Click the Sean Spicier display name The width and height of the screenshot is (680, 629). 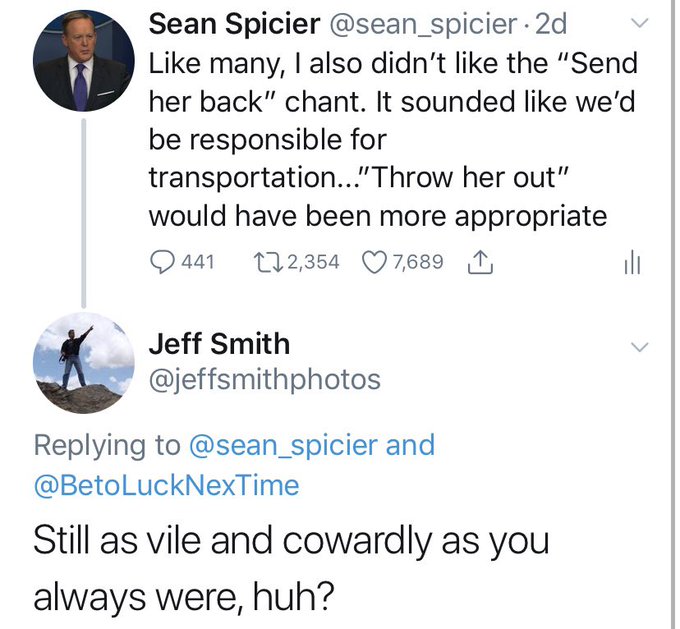(x=235, y=24)
